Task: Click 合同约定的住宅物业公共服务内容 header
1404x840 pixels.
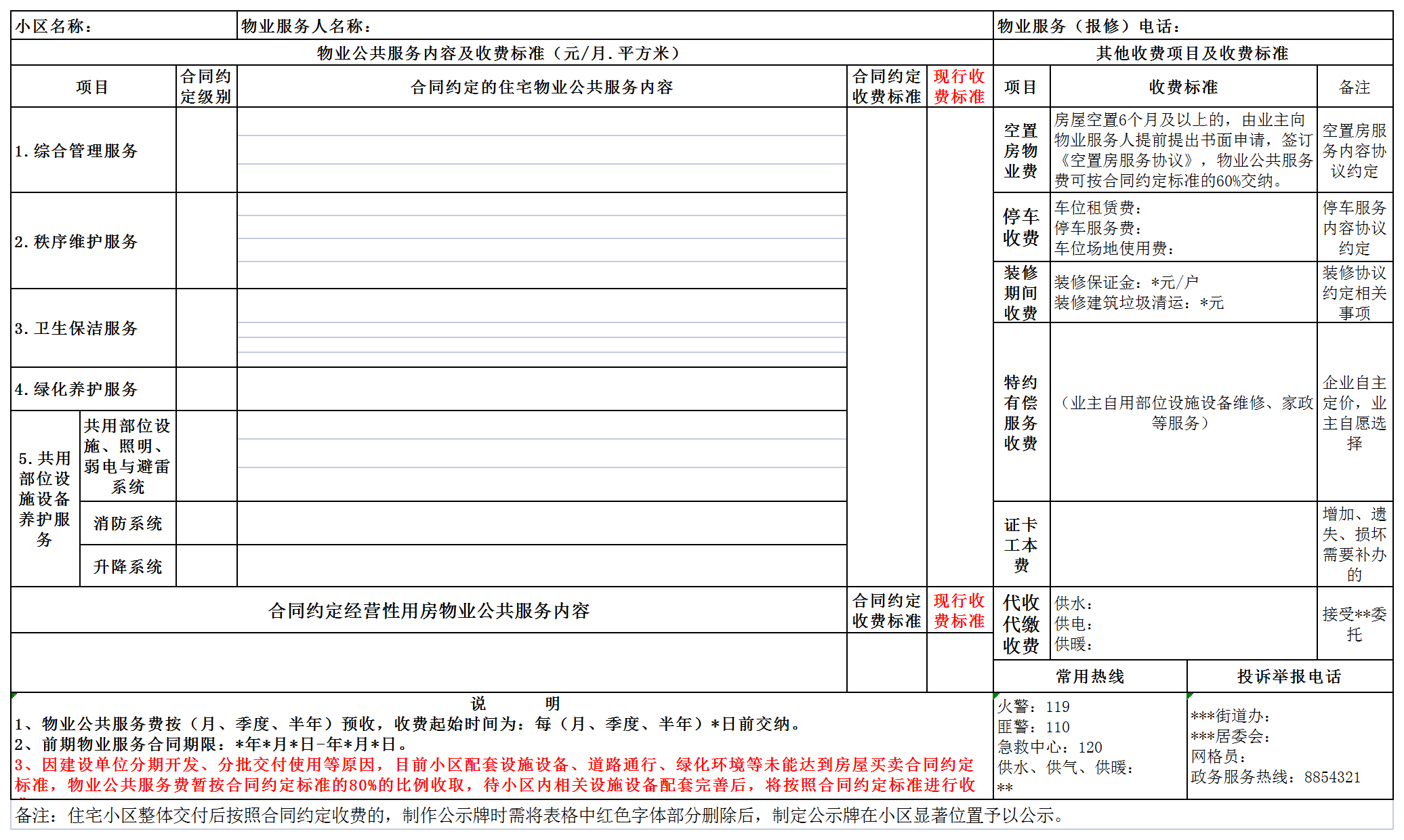Action: [x=542, y=87]
